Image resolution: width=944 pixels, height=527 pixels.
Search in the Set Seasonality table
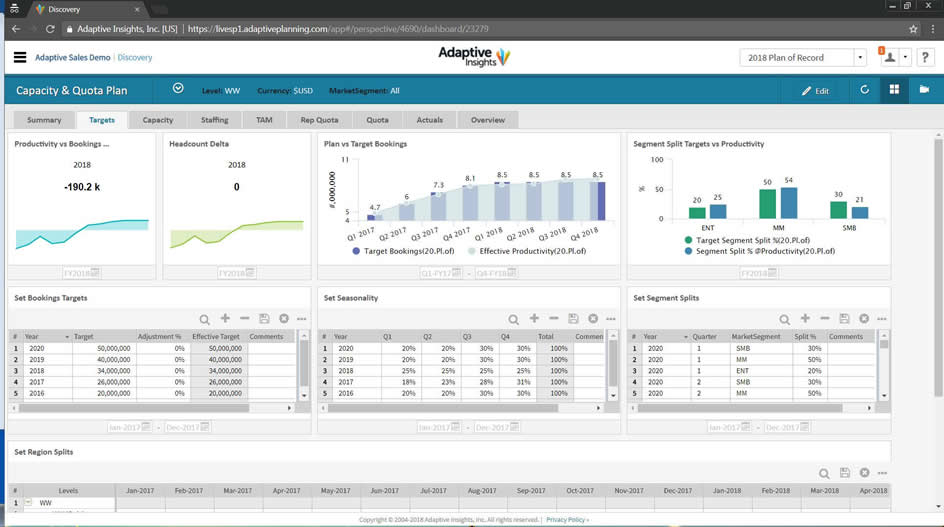click(514, 319)
